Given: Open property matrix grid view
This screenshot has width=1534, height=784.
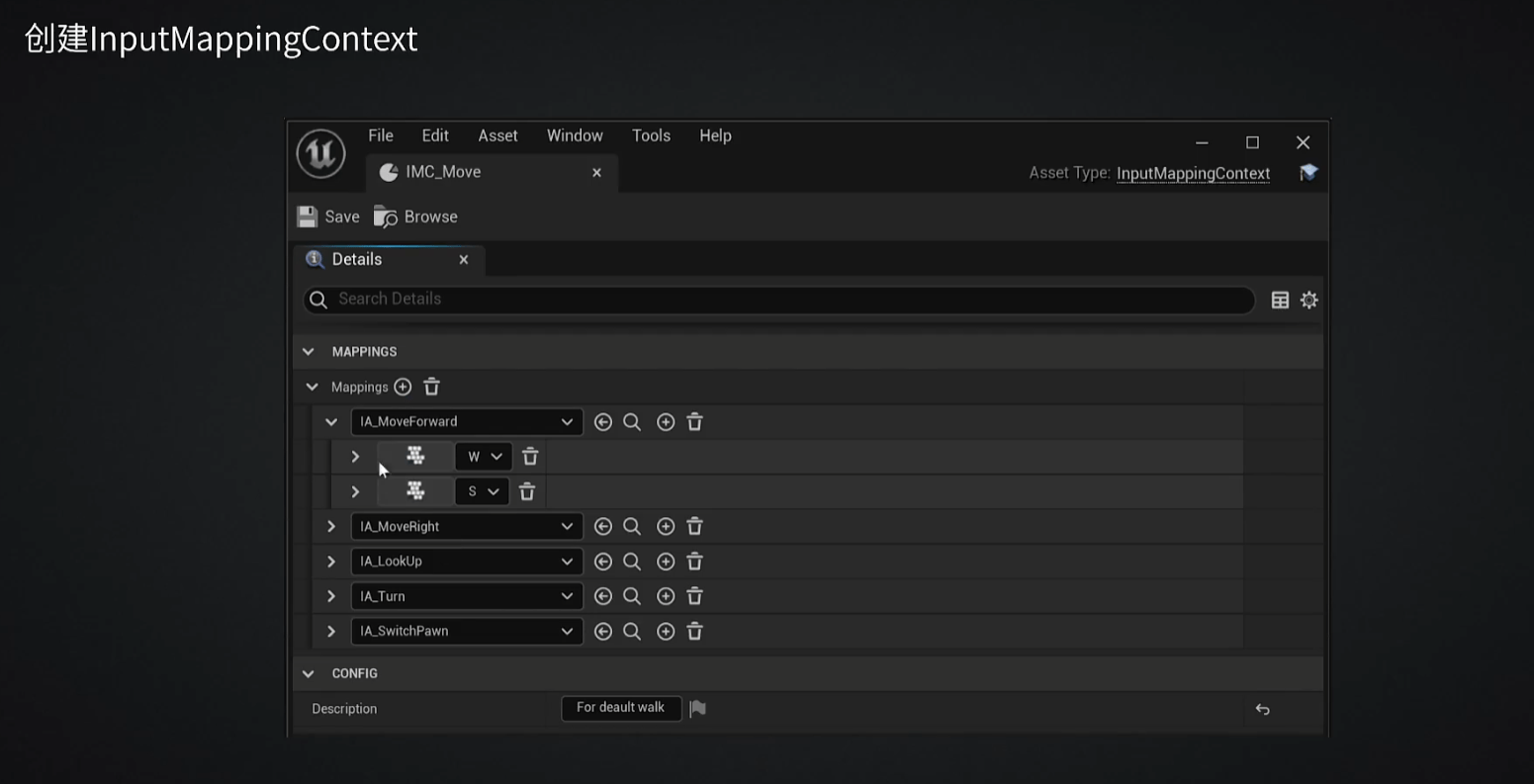Looking at the screenshot, I should pos(1280,301).
